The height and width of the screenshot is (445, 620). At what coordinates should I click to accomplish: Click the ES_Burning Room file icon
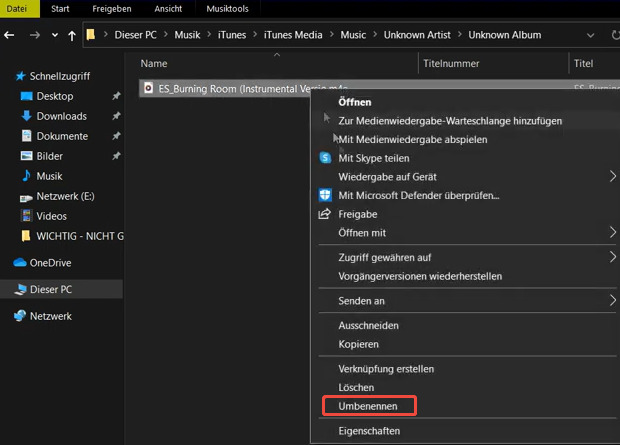[149, 89]
